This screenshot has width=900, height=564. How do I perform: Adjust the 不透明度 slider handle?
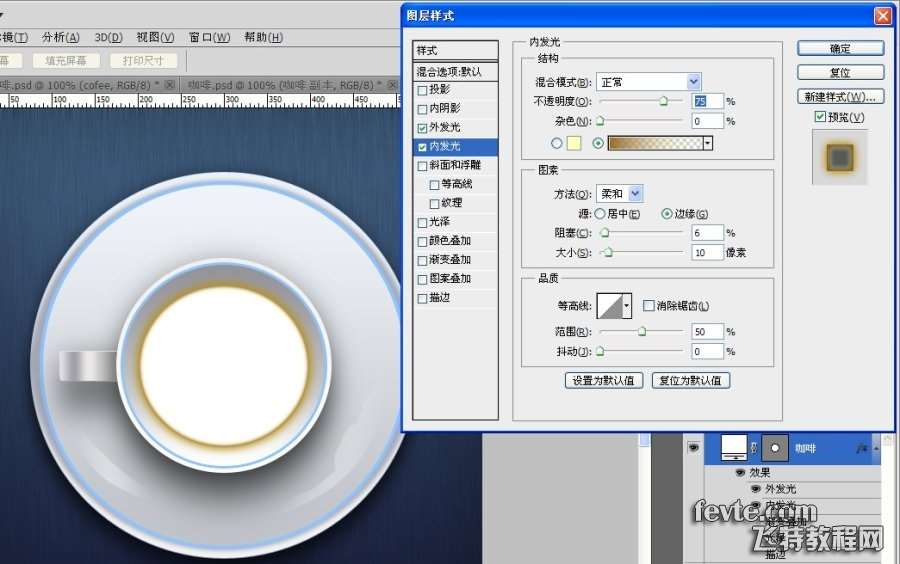664,102
